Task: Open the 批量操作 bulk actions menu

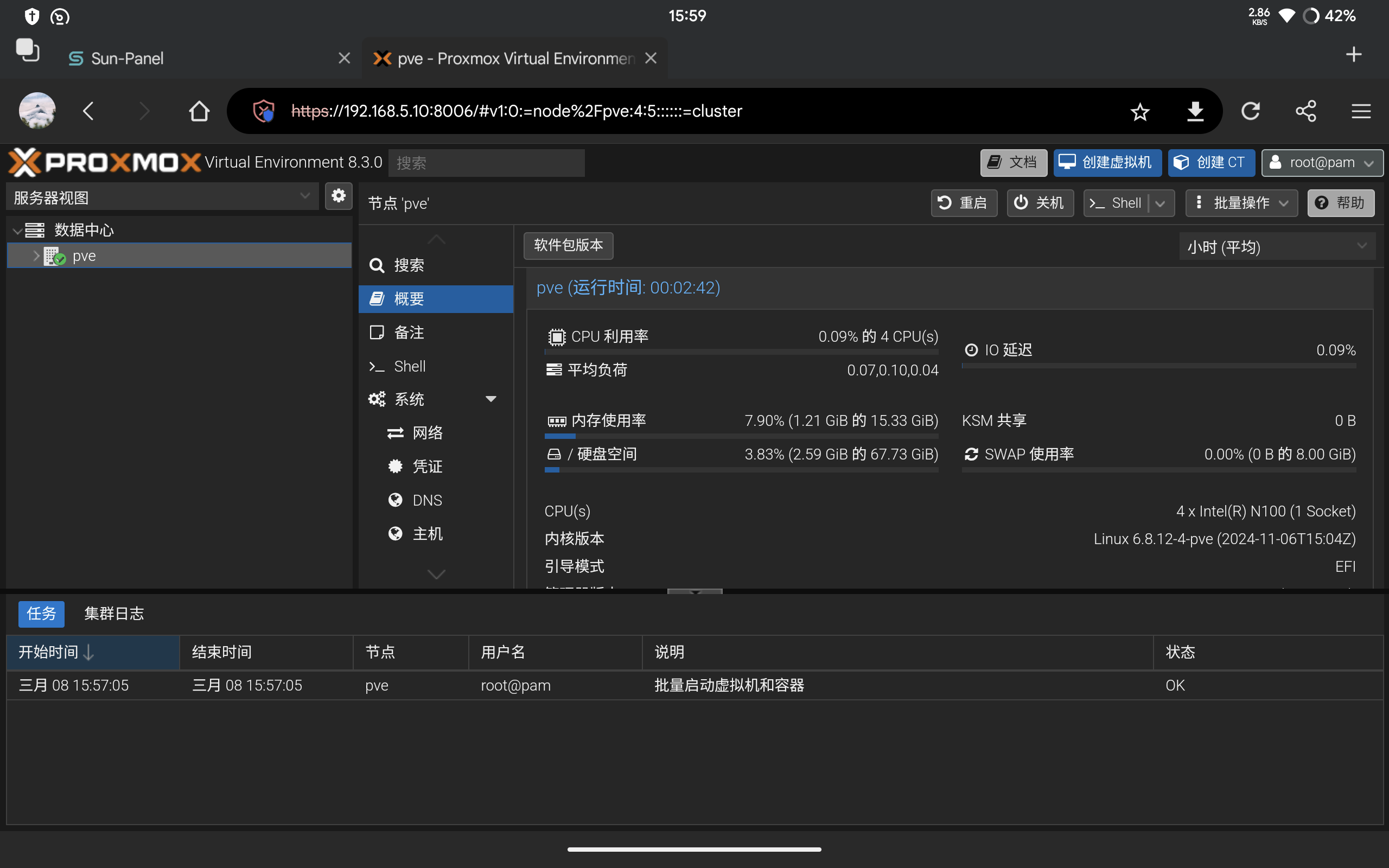Action: (1241, 203)
